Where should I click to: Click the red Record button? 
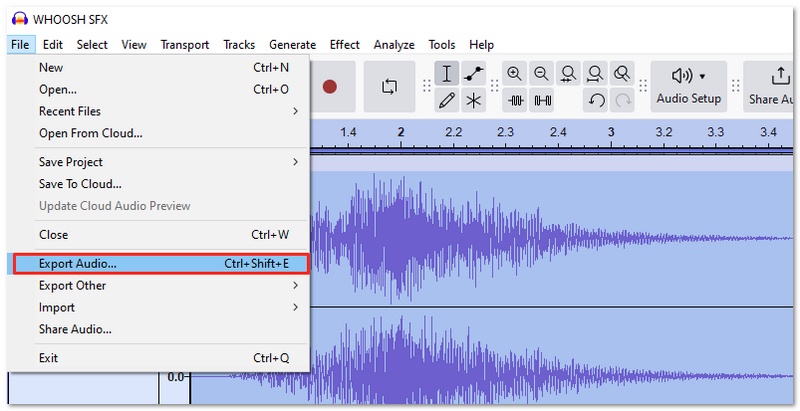[x=330, y=87]
